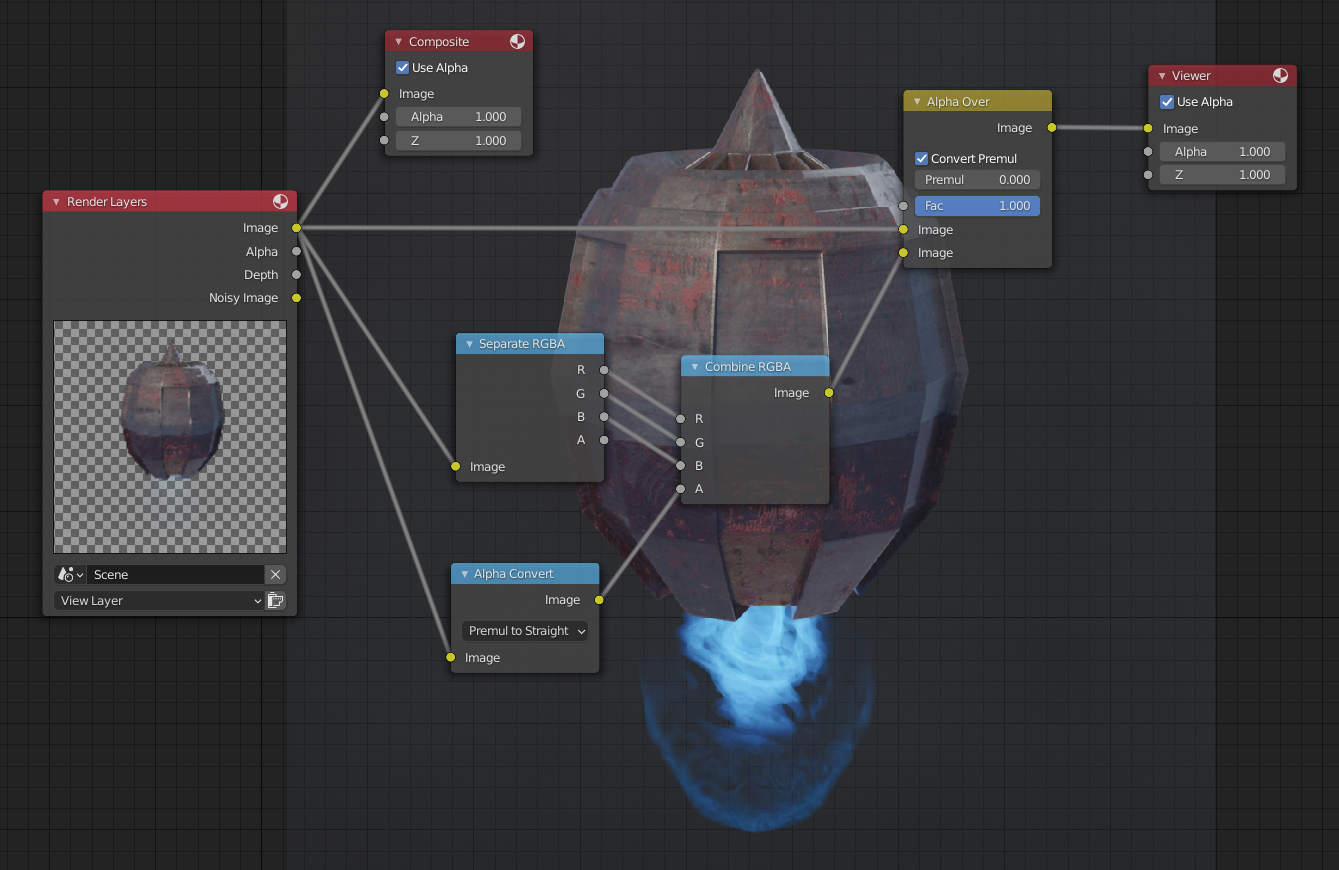Click the Z value field in Viewer node

point(1222,175)
